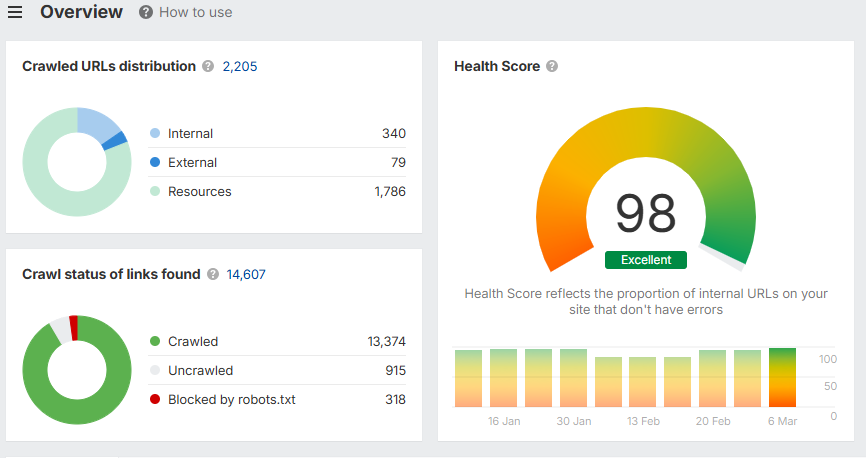Open the hamburger navigation menu
Viewport: 866px width, 458px height.
coord(15,12)
